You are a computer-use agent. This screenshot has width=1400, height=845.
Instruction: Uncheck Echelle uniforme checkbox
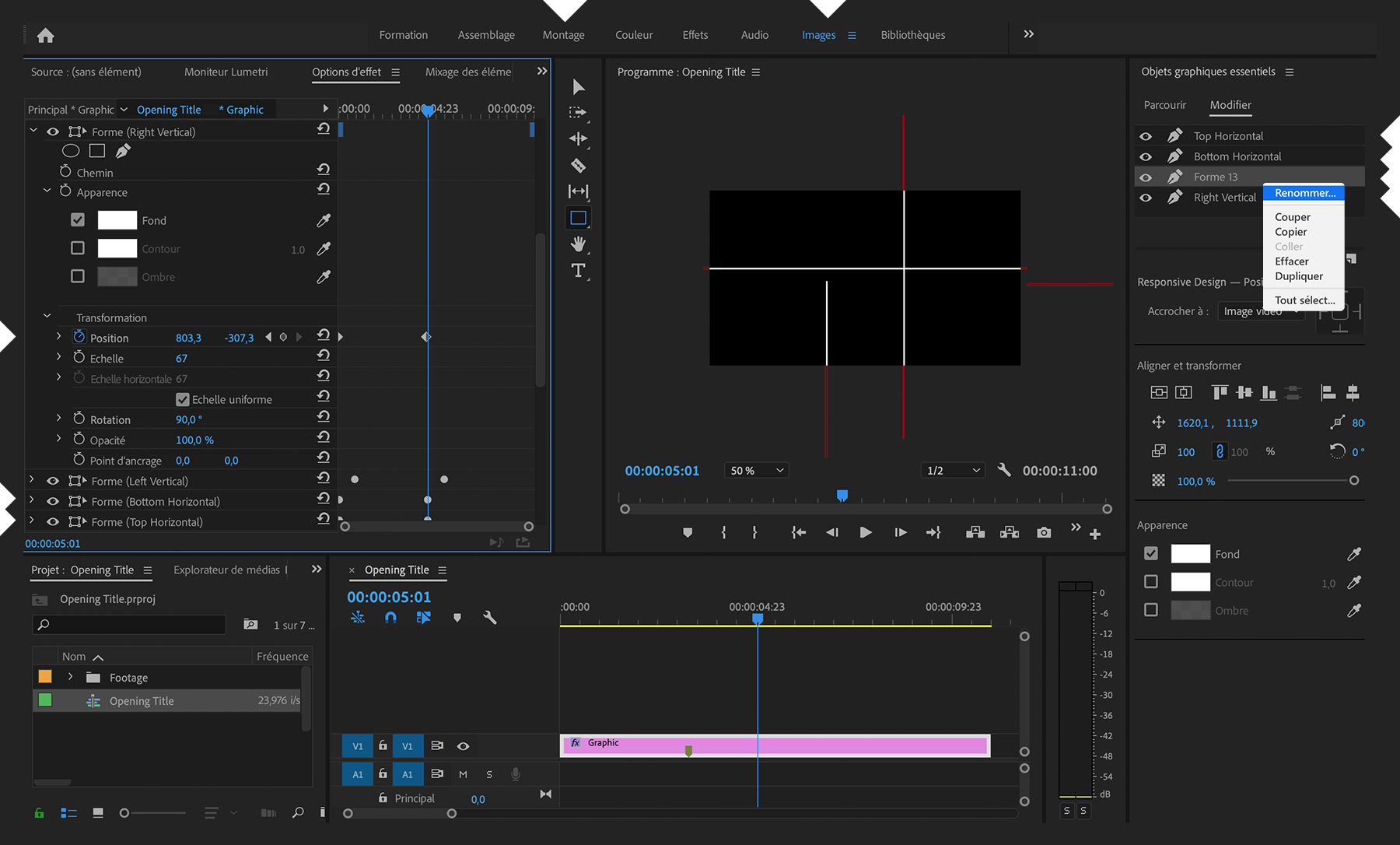pos(183,399)
